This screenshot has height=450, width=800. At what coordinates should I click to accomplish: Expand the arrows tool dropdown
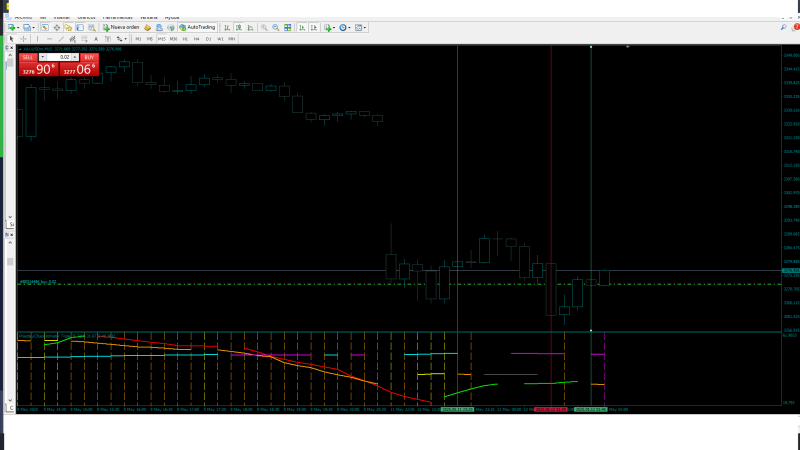coord(126,39)
